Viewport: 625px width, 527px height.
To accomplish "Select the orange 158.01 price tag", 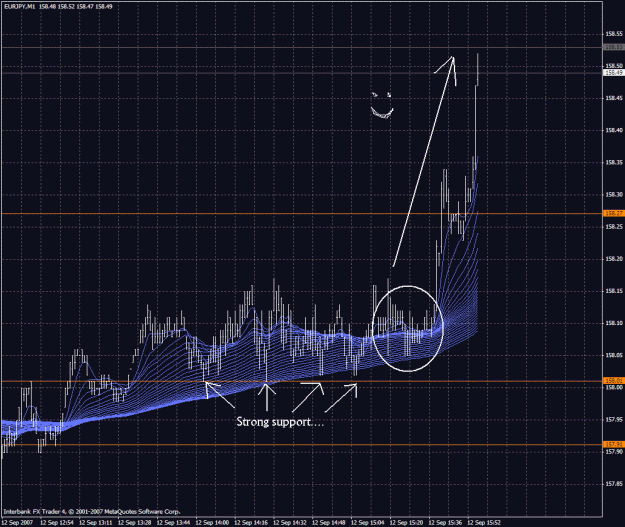I will click(614, 381).
